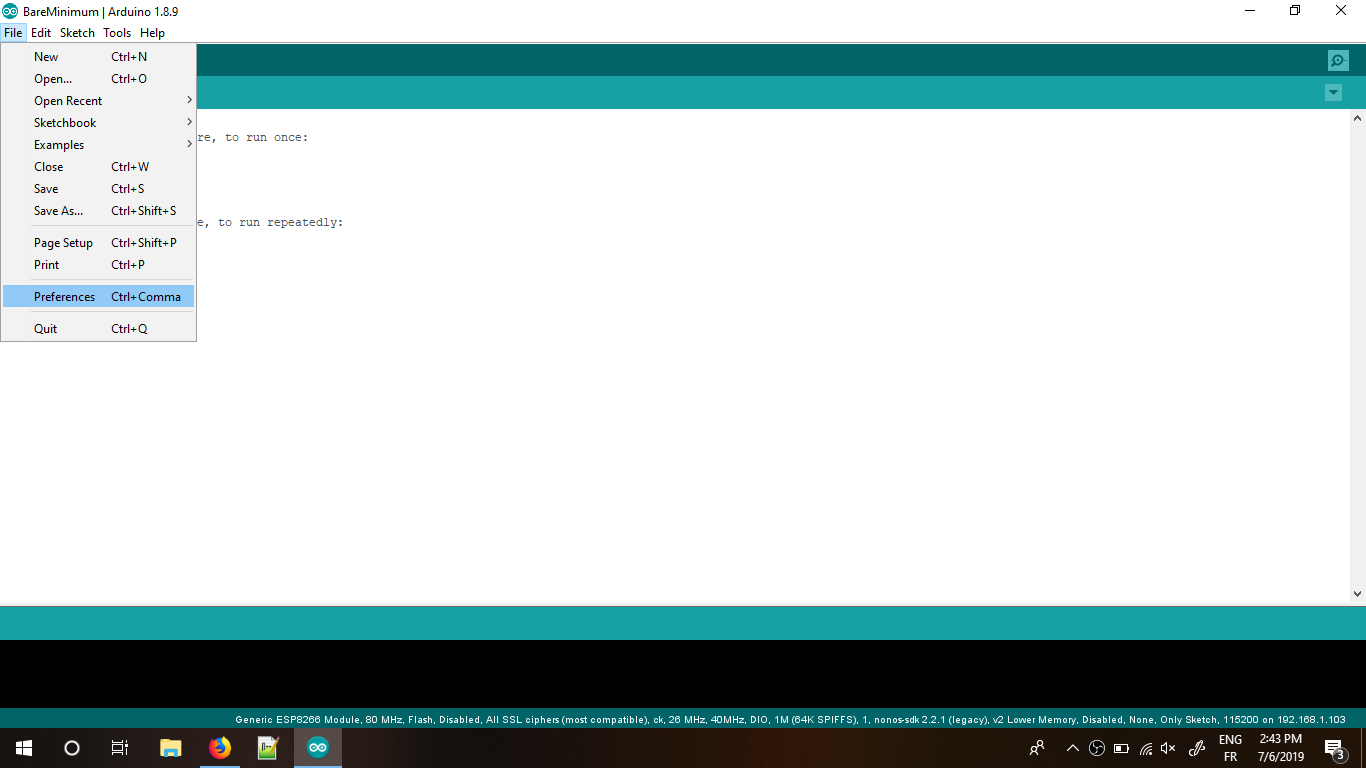Click the ESP8266 board configuration status text

(x=683, y=718)
